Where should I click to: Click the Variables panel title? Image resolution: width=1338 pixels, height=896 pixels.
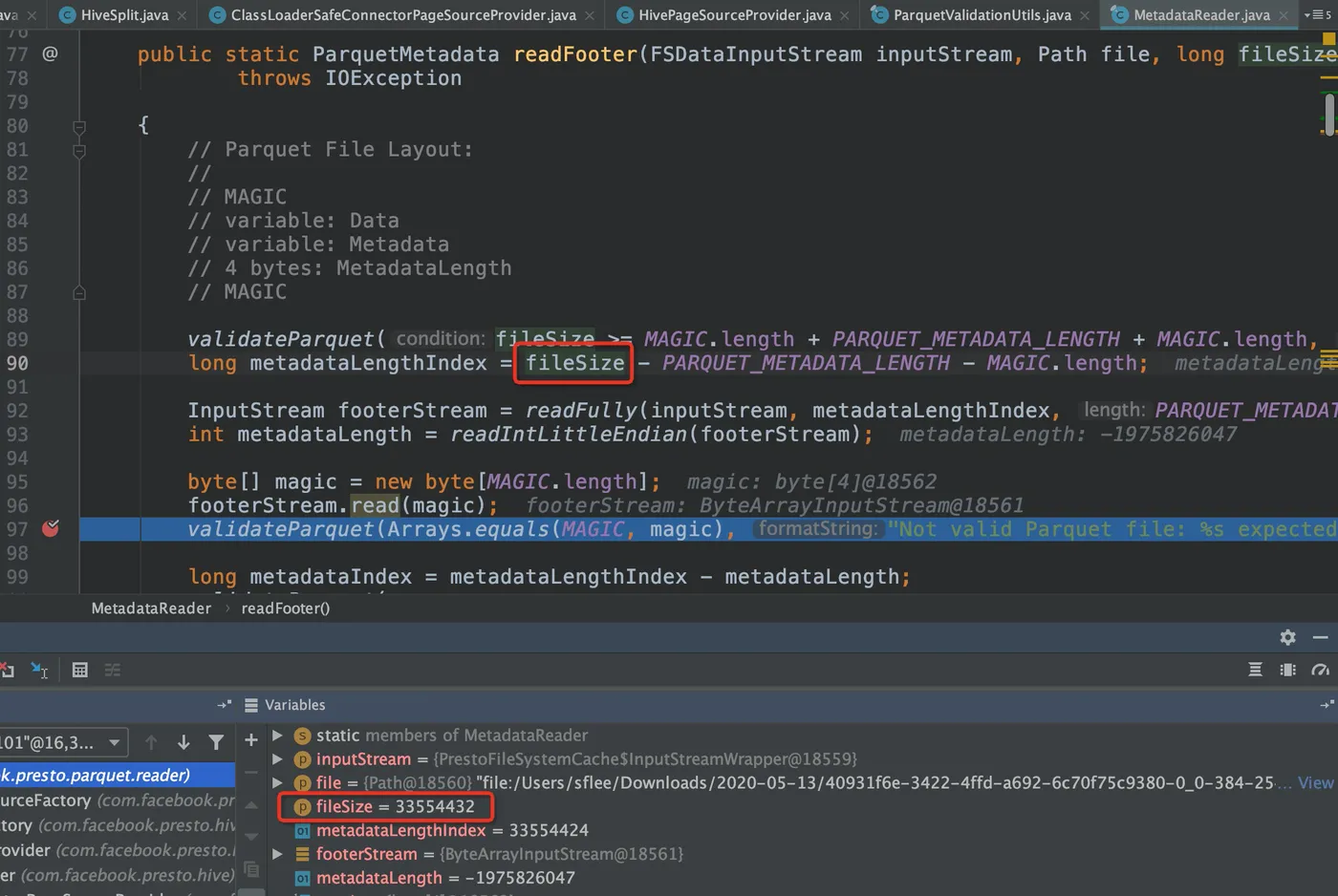tap(294, 705)
